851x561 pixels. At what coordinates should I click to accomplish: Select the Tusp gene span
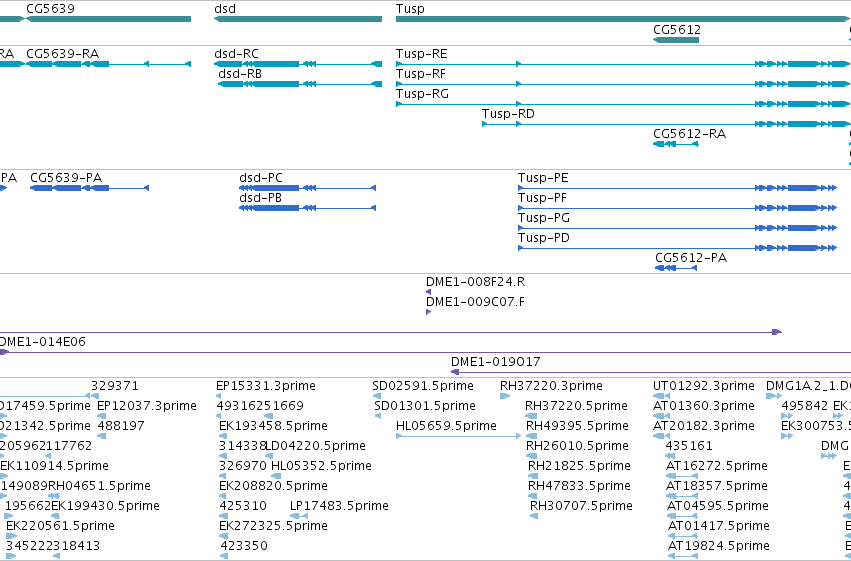623,19
